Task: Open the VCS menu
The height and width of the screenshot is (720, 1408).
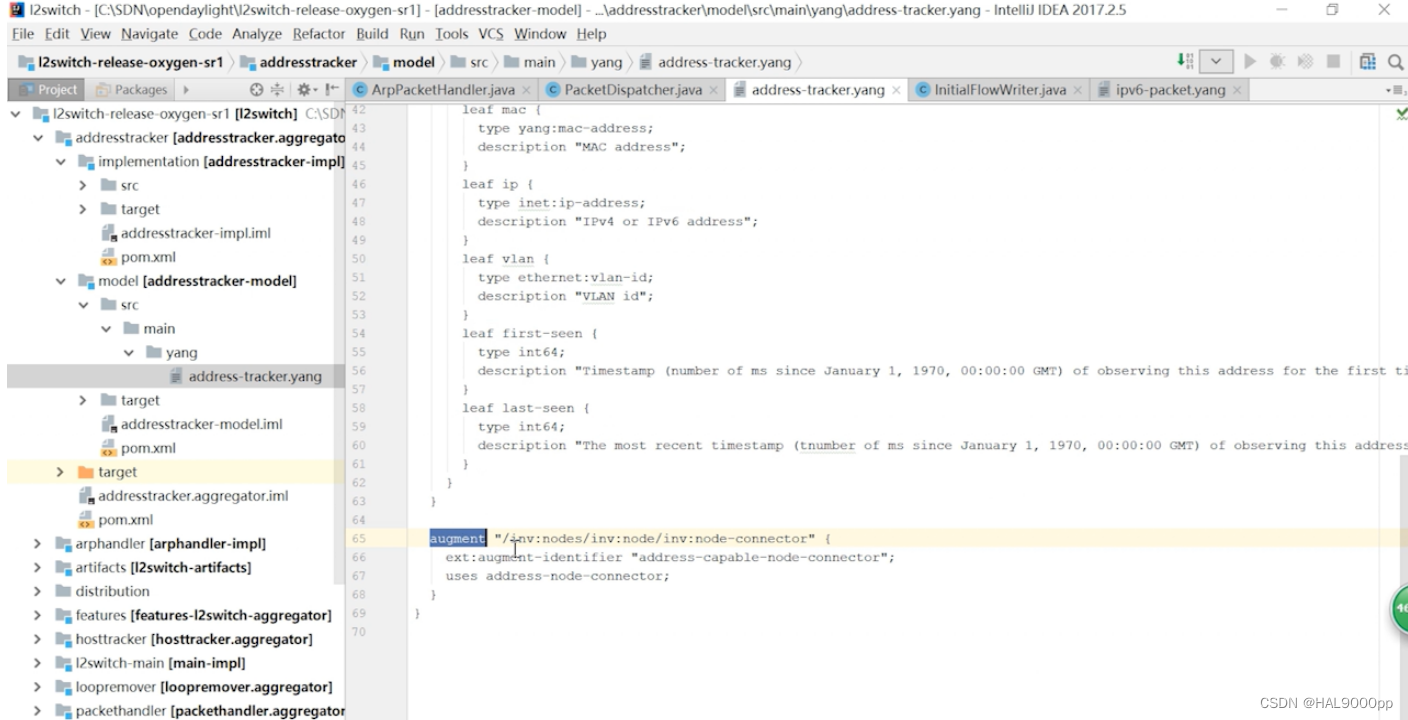Action: click(x=491, y=33)
